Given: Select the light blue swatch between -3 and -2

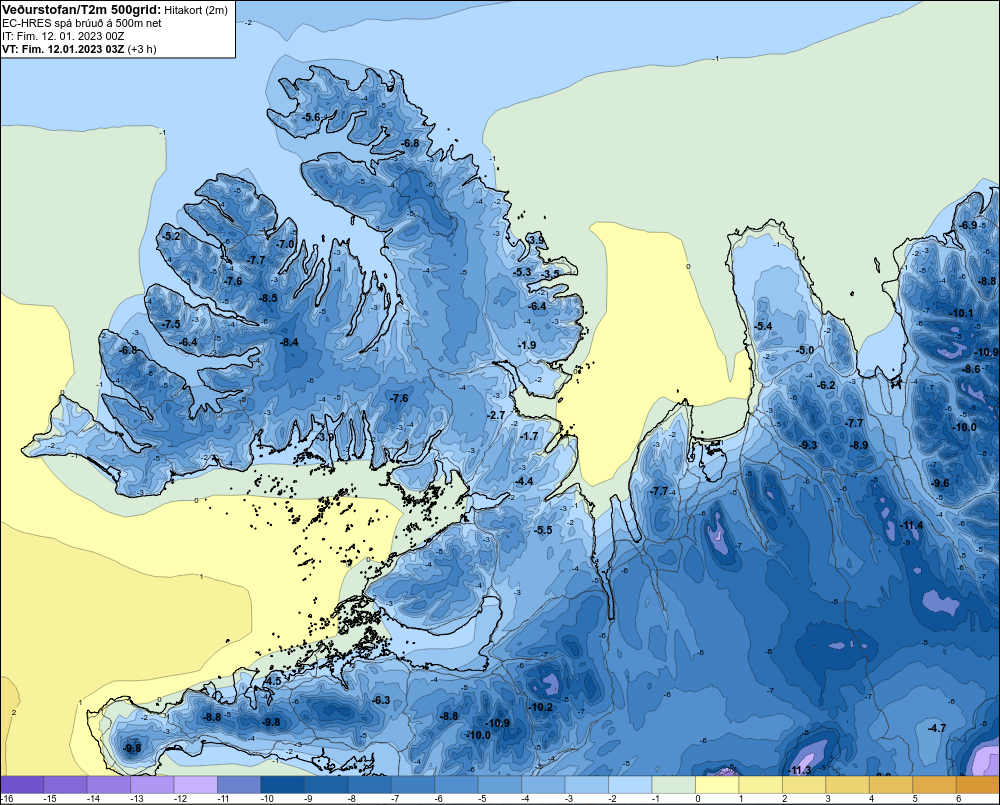Looking at the screenshot, I should [x=587, y=785].
